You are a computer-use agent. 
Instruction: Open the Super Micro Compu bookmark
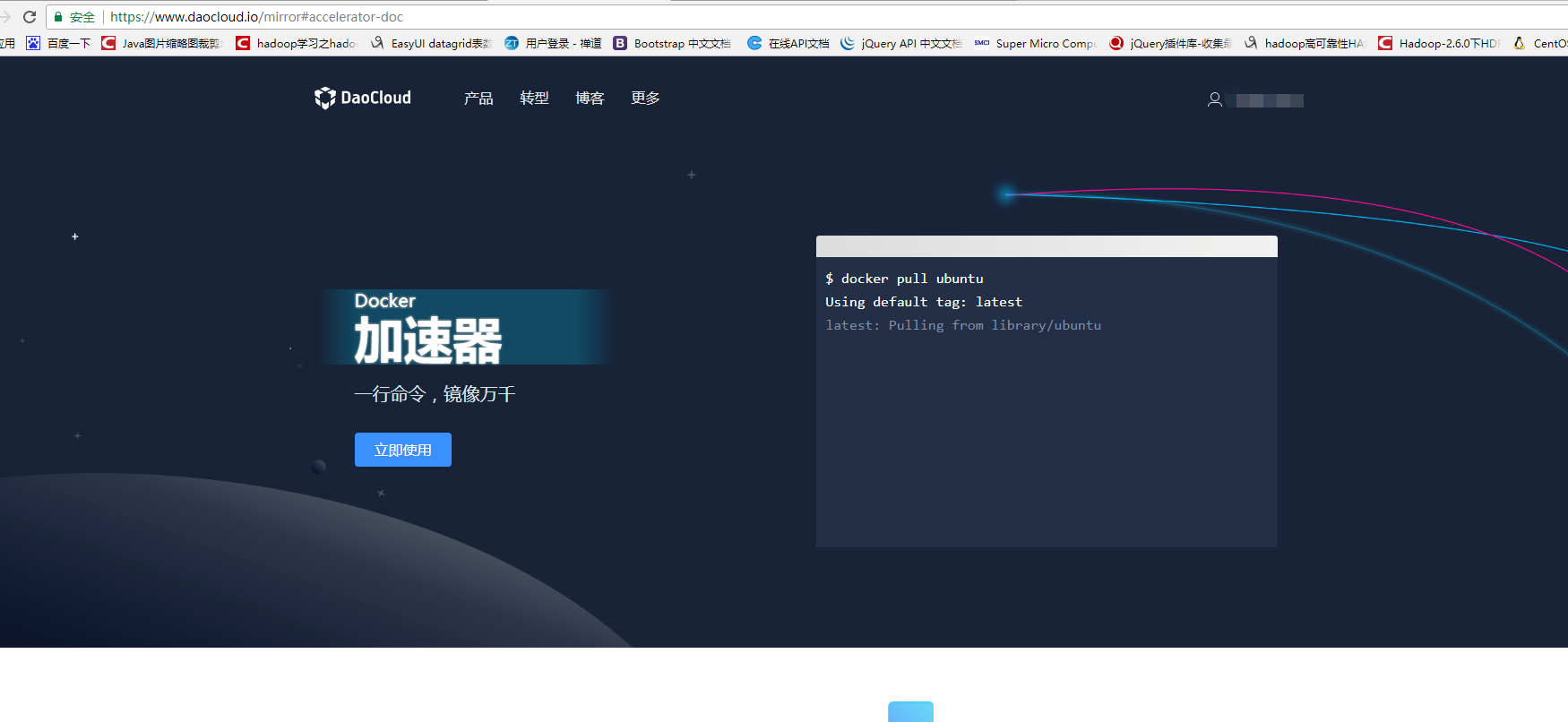[x=1036, y=43]
